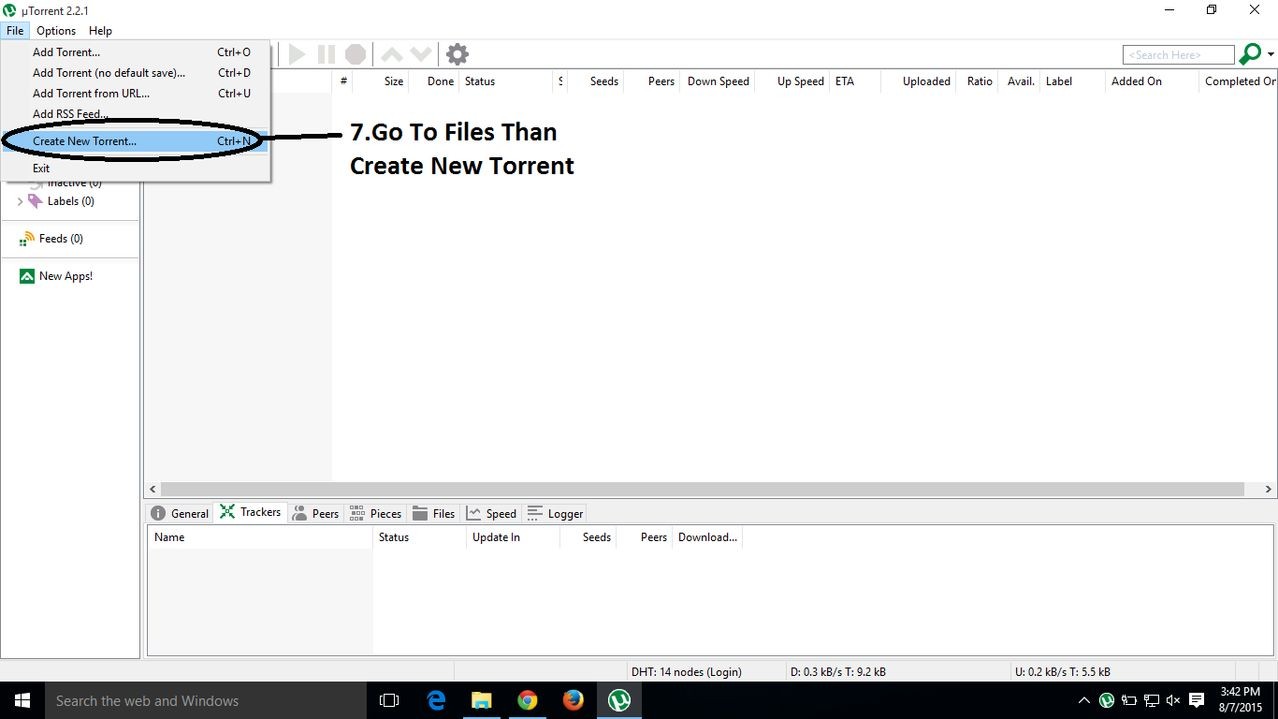Viewport: 1278px width, 719px height.
Task: Select Labels (0) in the sidebar
Action: click(71, 201)
